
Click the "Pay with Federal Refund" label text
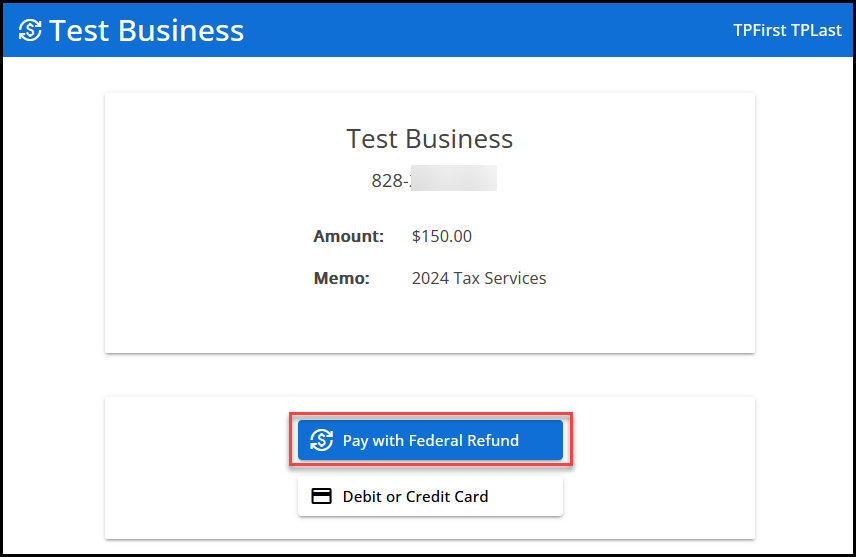tap(430, 440)
